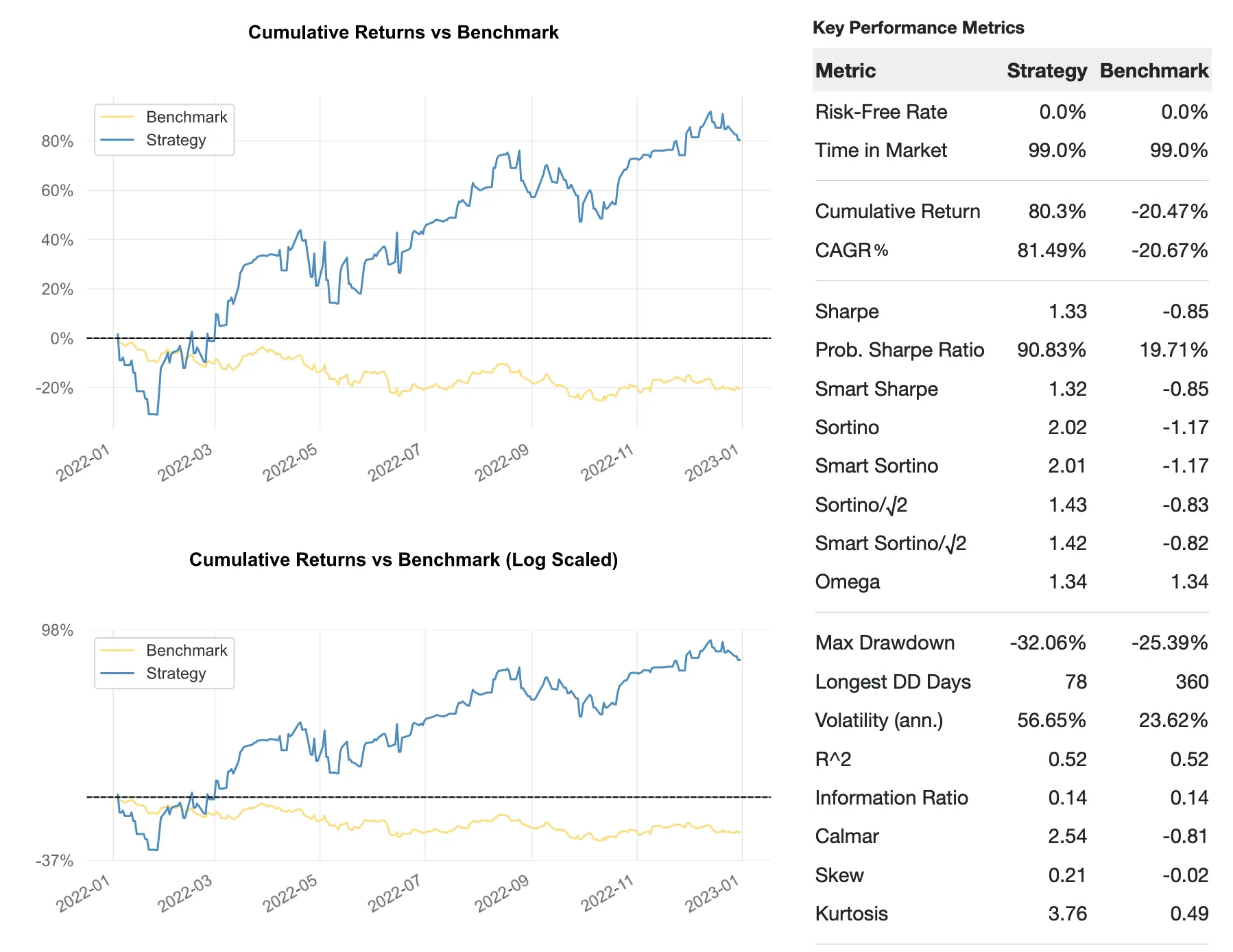Click the Log Scaled chart title
The width and height of the screenshot is (1233, 952).
[x=403, y=560]
